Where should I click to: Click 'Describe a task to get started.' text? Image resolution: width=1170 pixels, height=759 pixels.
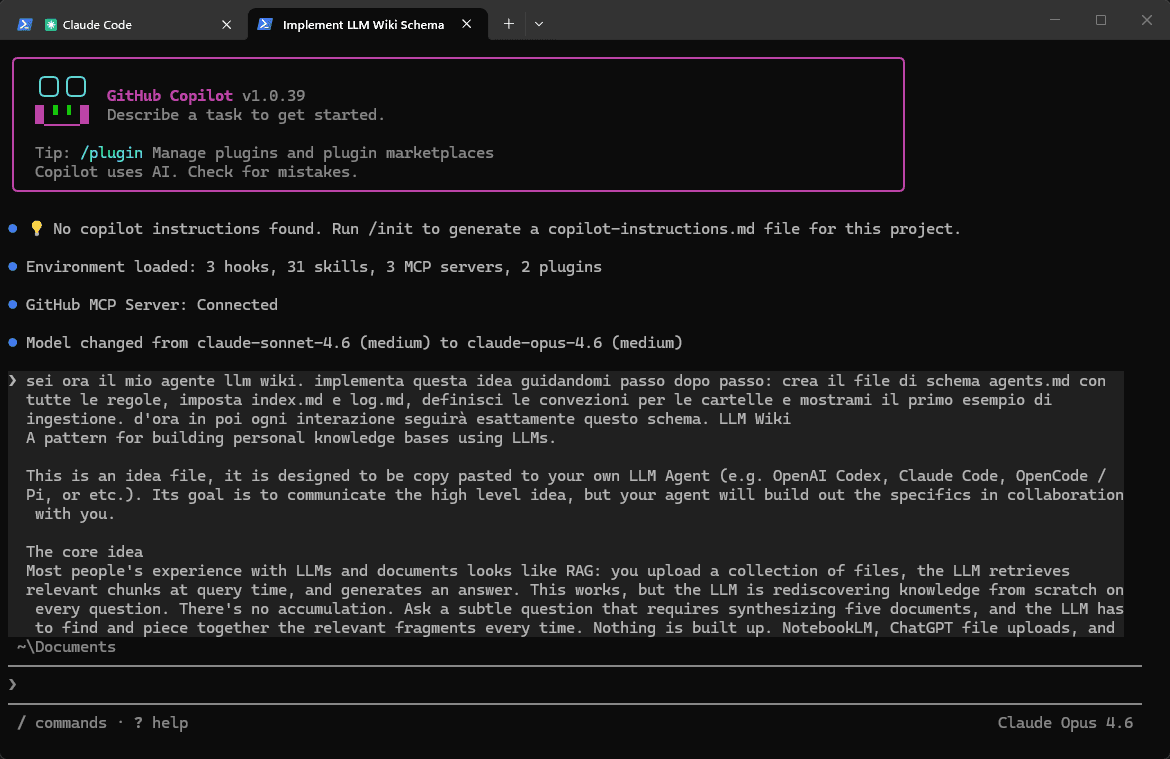[245, 114]
